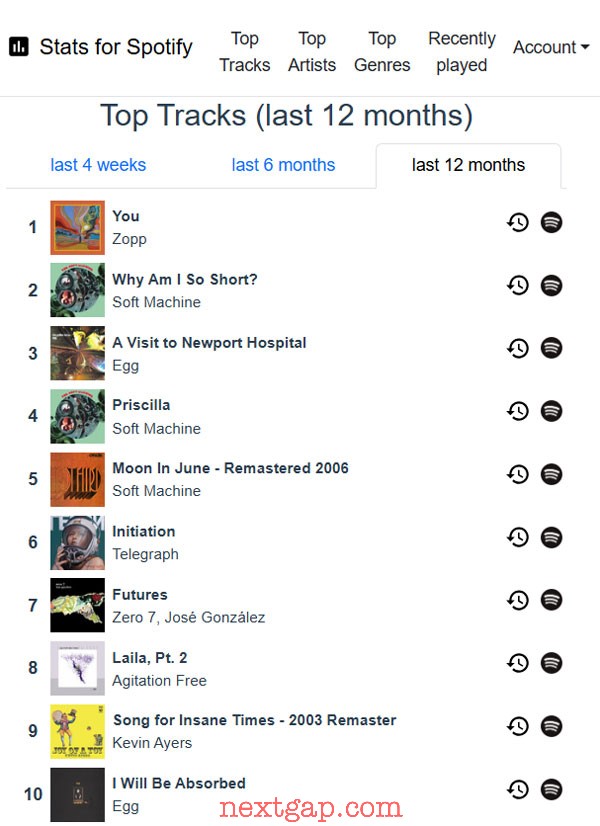Viewport: 600px width, 826px height.
Task: View history icon for Moon In June
Action: [518, 474]
